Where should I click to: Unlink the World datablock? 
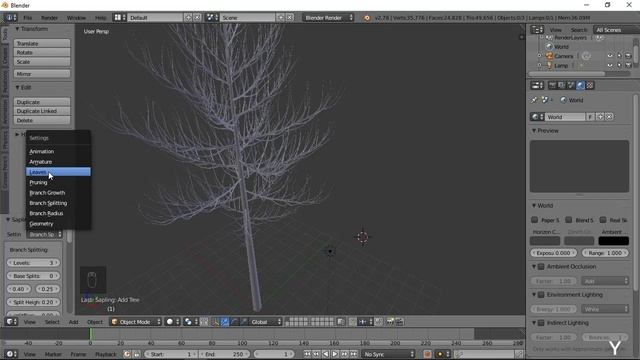pyautogui.click(x=609, y=117)
